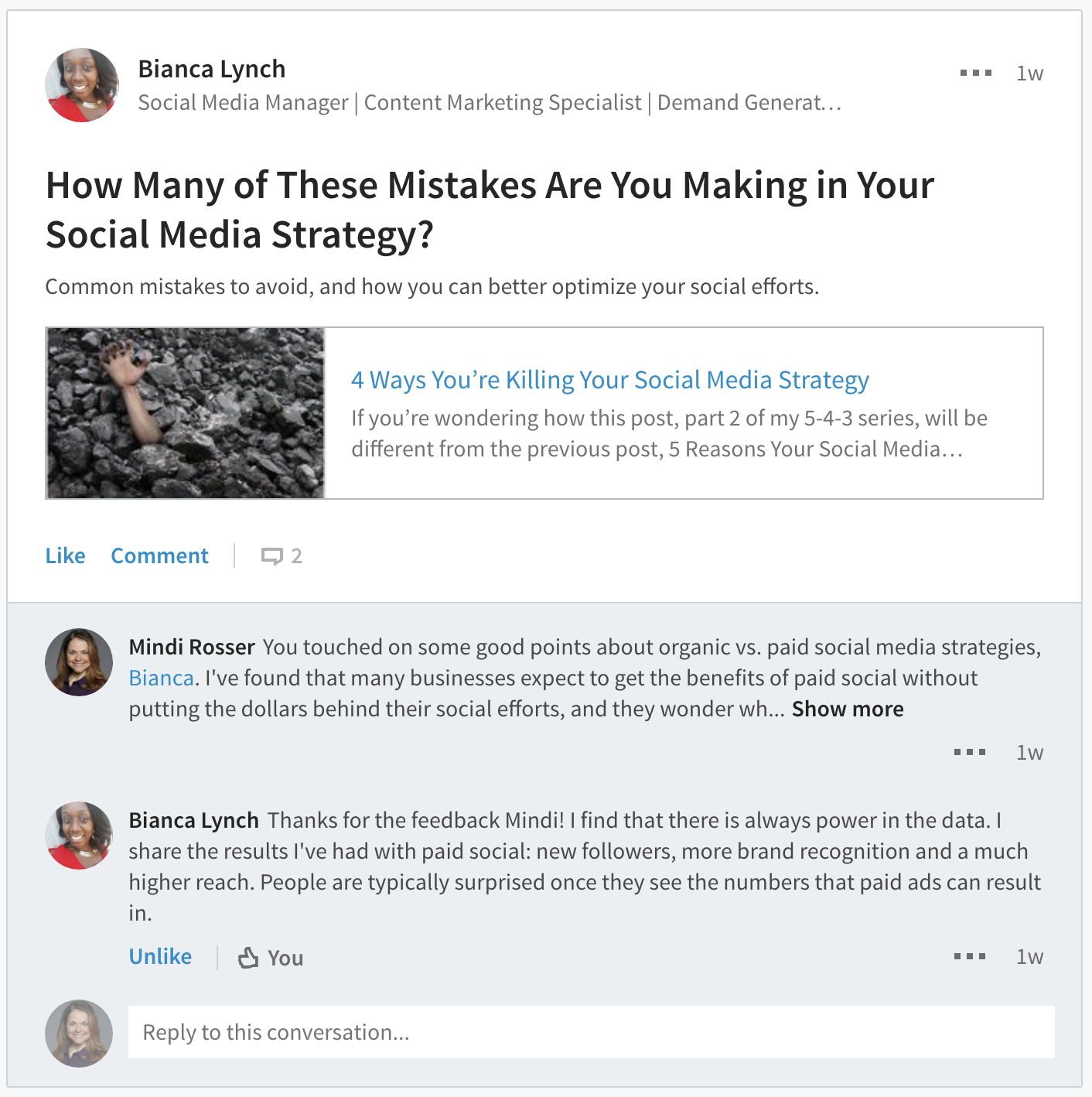Open the post's three-dot options menu

pyautogui.click(x=975, y=73)
